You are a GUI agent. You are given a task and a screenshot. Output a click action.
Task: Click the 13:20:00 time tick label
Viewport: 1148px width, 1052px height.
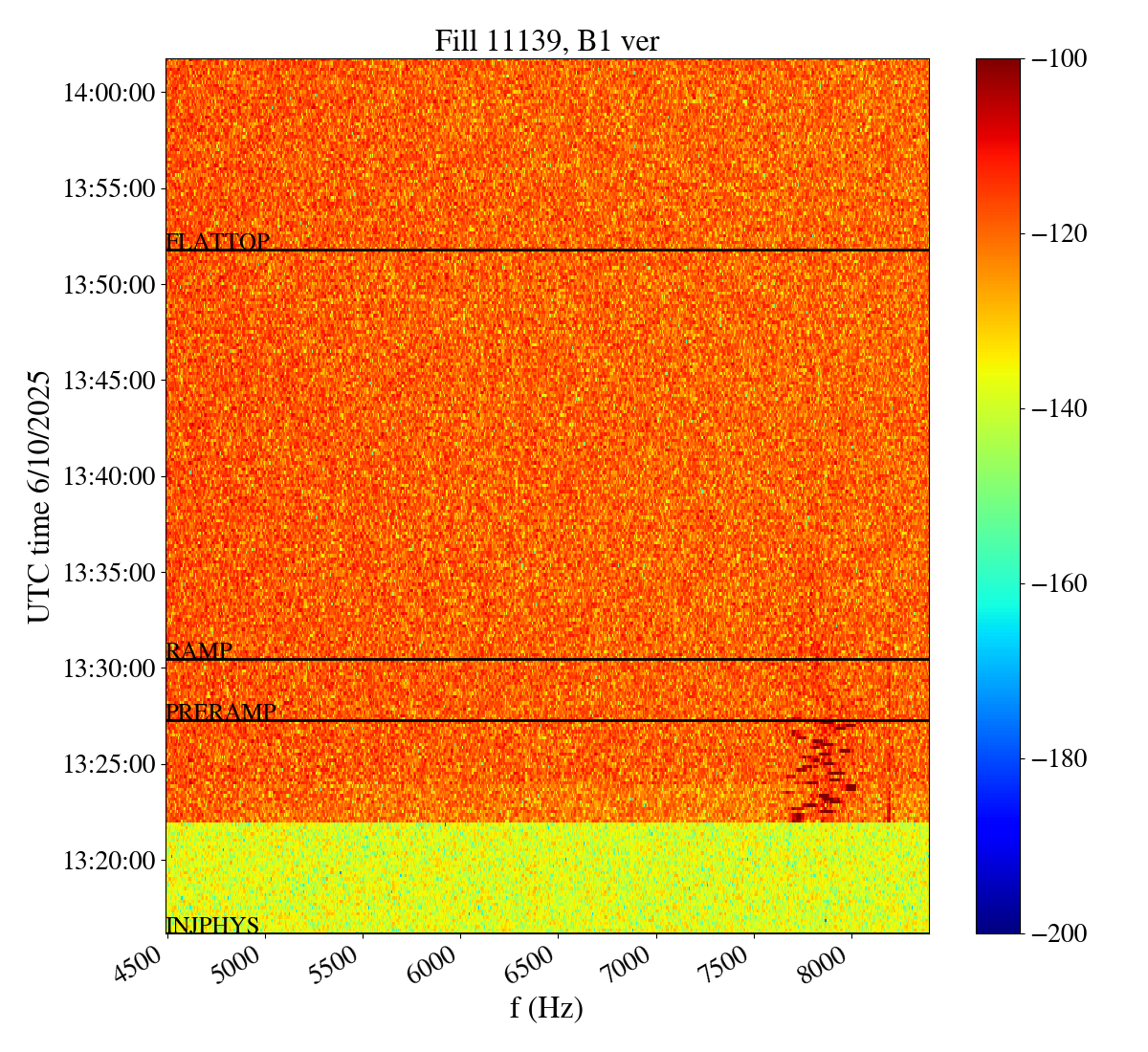pos(108,861)
